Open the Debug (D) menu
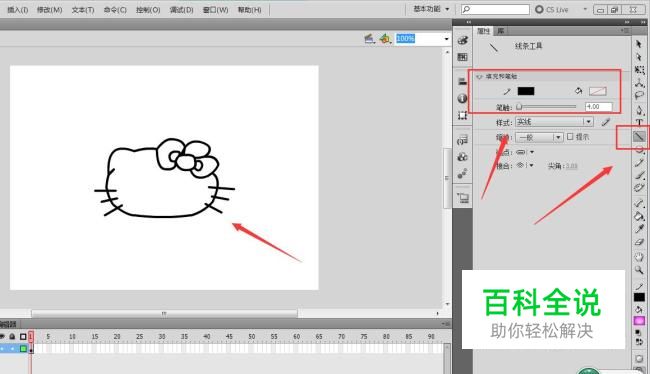The width and height of the screenshot is (650, 374). pyautogui.click(x=182, y=10)
